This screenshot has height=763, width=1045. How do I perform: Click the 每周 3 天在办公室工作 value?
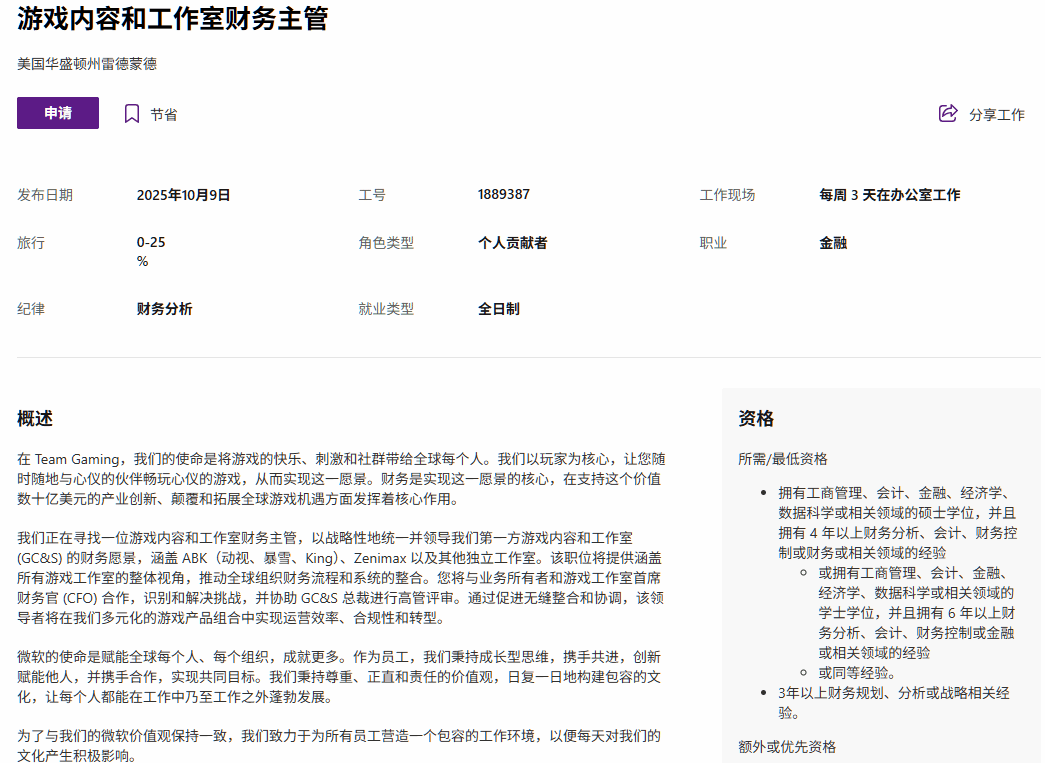point(889,195)
